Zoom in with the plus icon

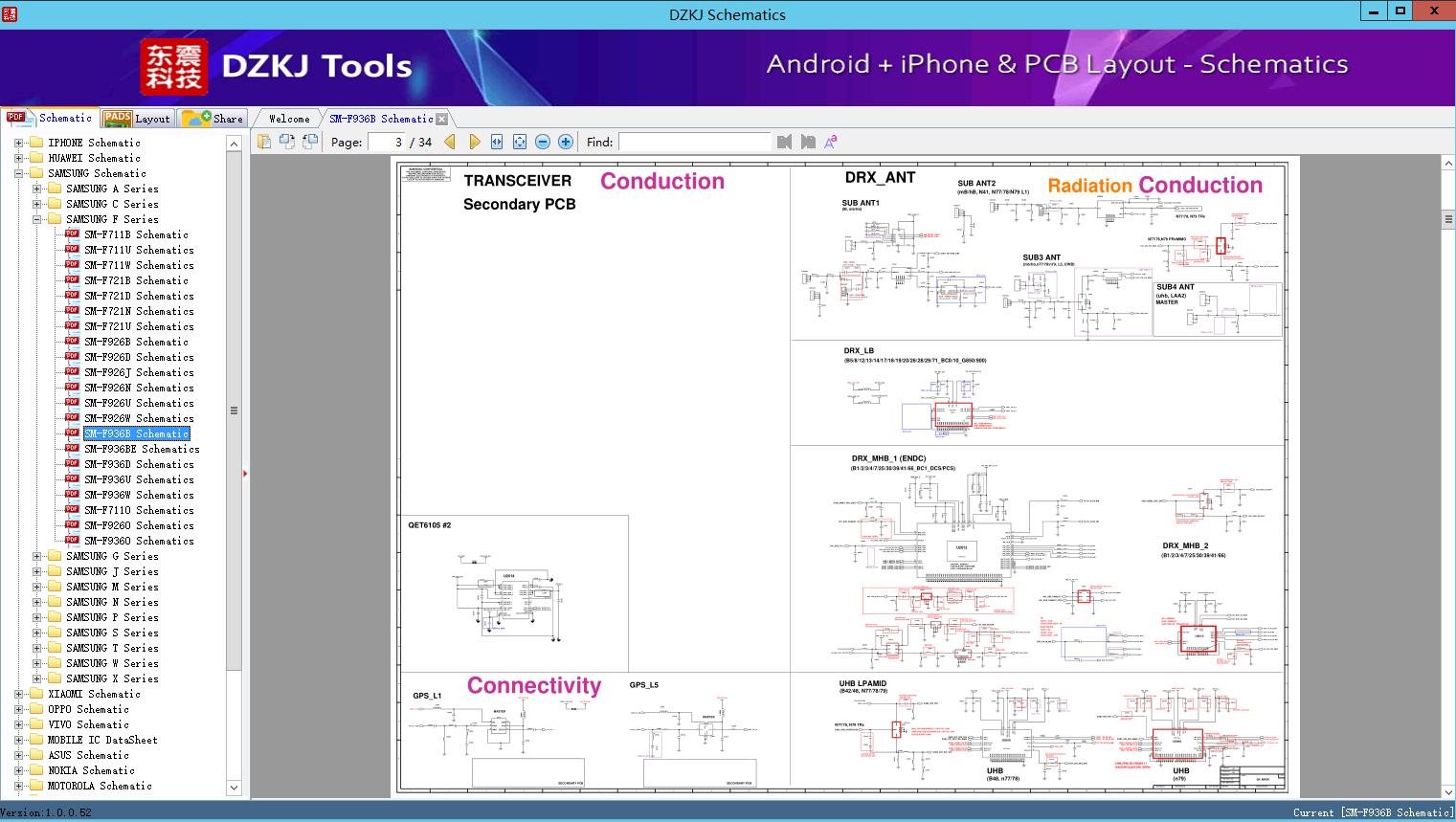point(566,142)
